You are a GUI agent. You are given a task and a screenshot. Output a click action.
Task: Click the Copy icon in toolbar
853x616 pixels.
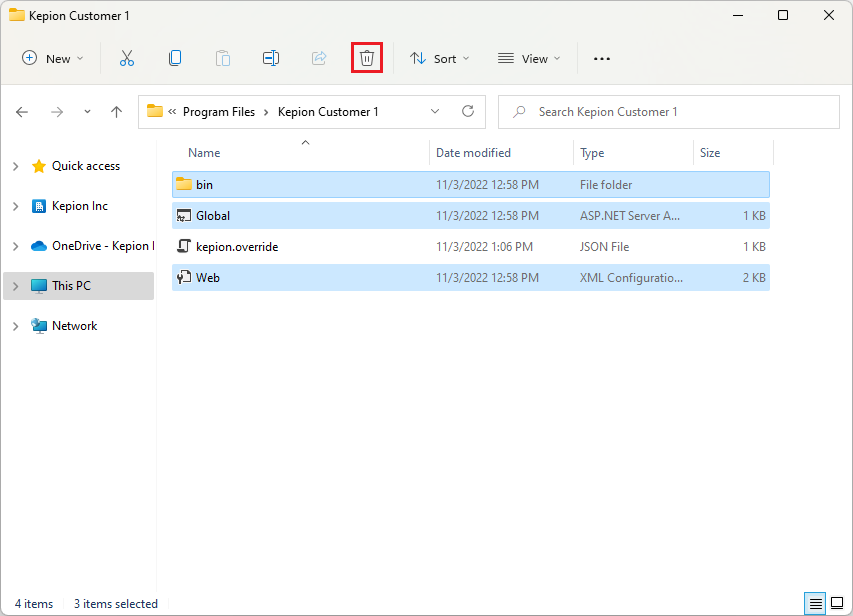click(x=175, y=58)
